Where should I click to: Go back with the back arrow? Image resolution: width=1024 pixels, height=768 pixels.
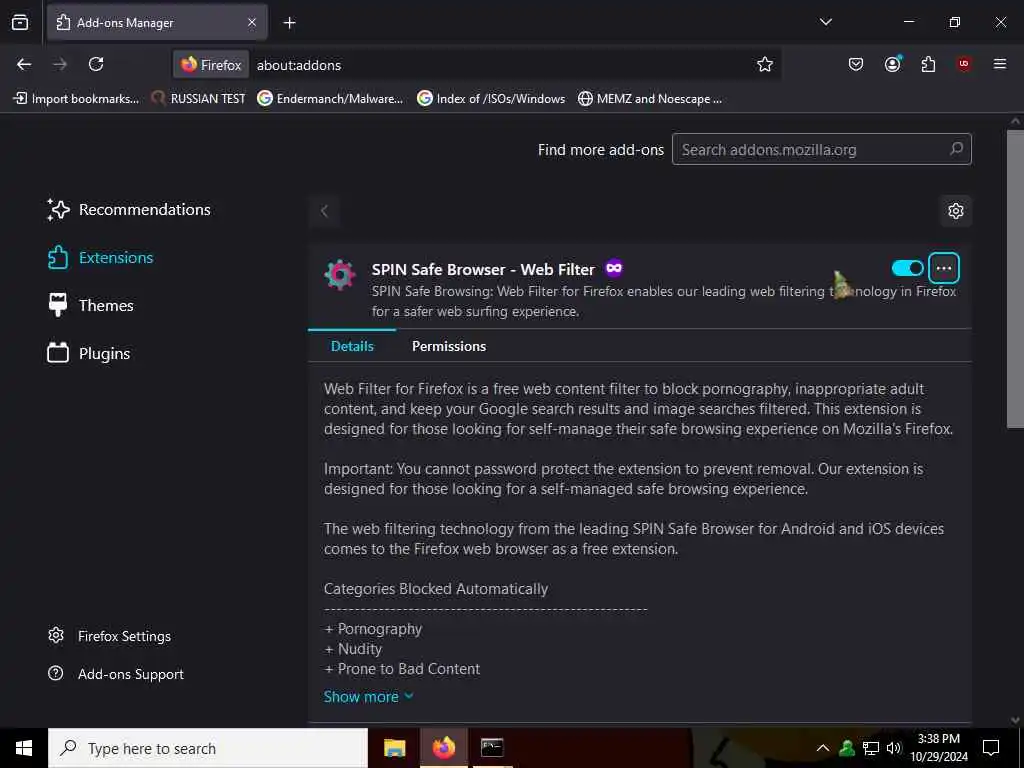point(24,64)
